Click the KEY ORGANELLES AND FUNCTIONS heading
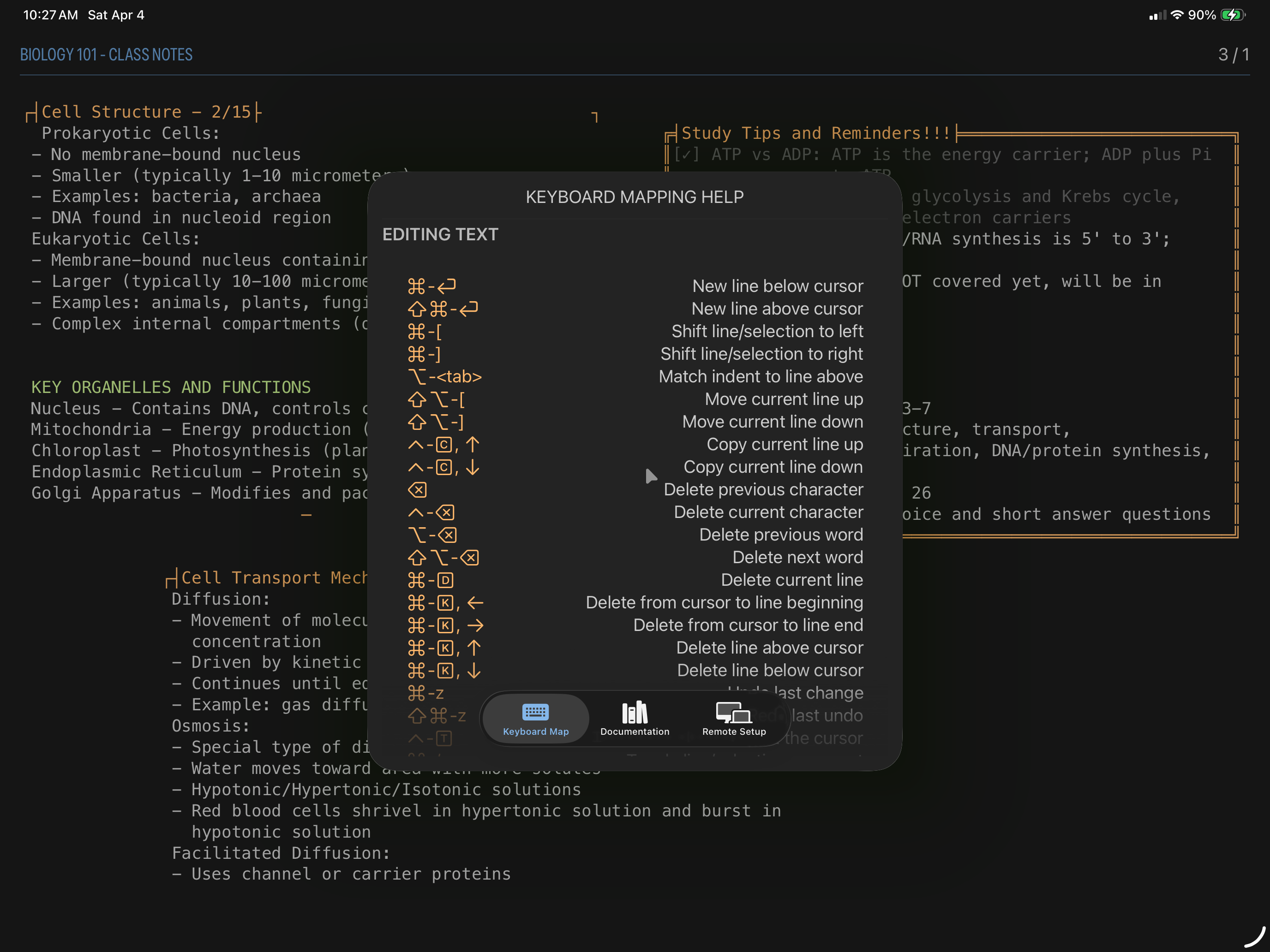1270x952 pixels. [171, 387]
